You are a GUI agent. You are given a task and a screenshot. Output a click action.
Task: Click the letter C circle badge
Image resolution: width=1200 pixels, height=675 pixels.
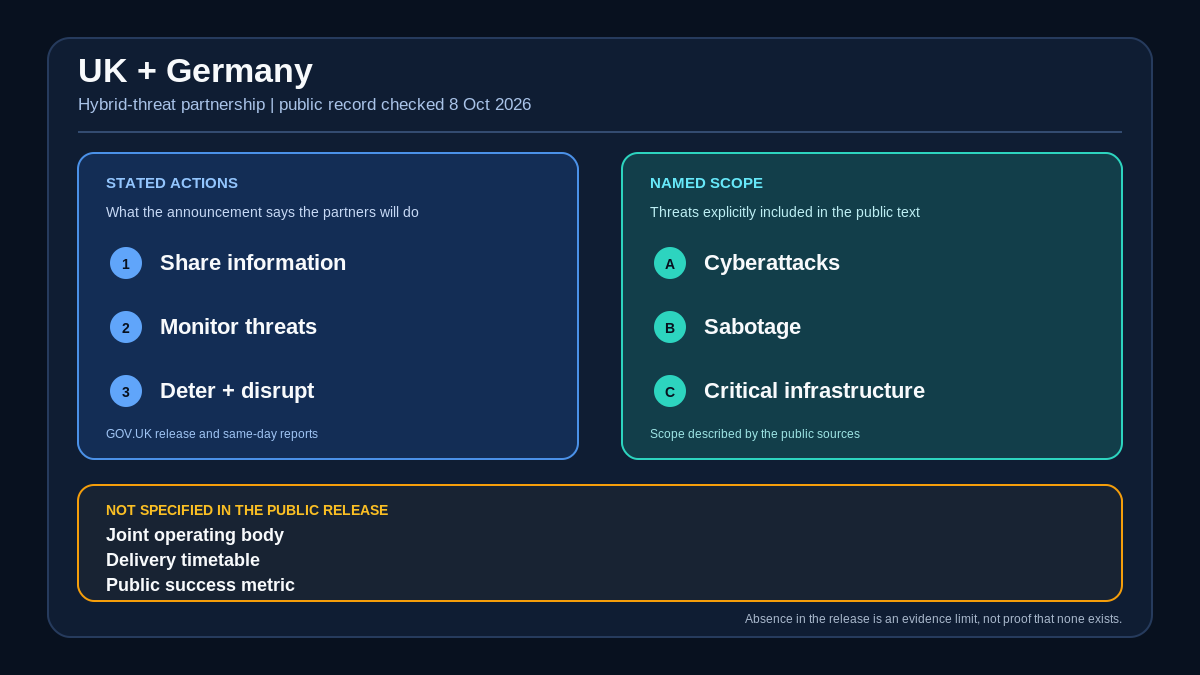[670, 391]
